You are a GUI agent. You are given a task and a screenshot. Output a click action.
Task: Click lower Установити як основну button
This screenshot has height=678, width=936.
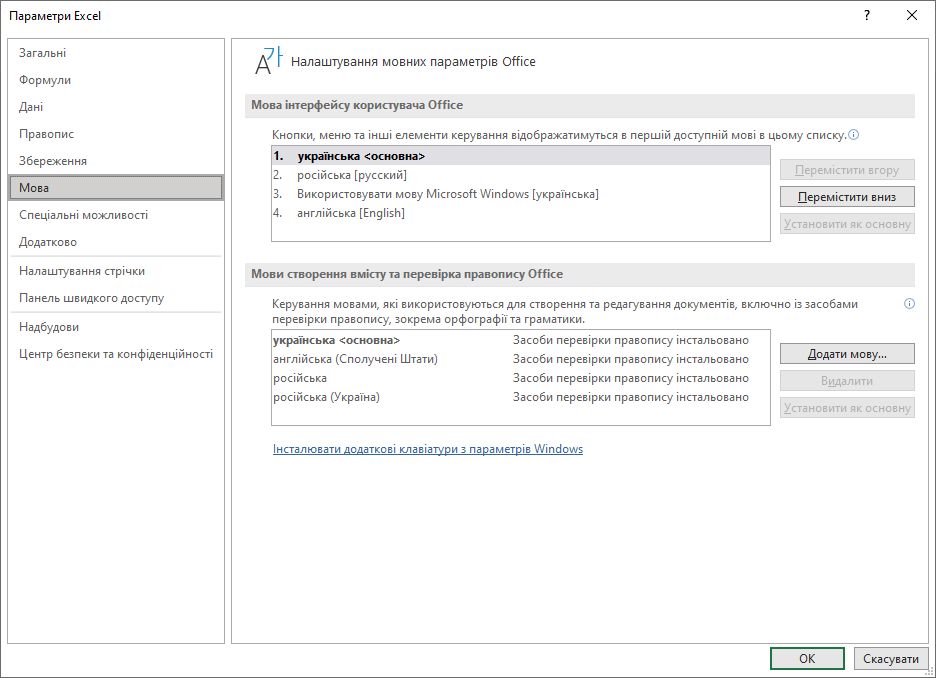click(847, 408)
